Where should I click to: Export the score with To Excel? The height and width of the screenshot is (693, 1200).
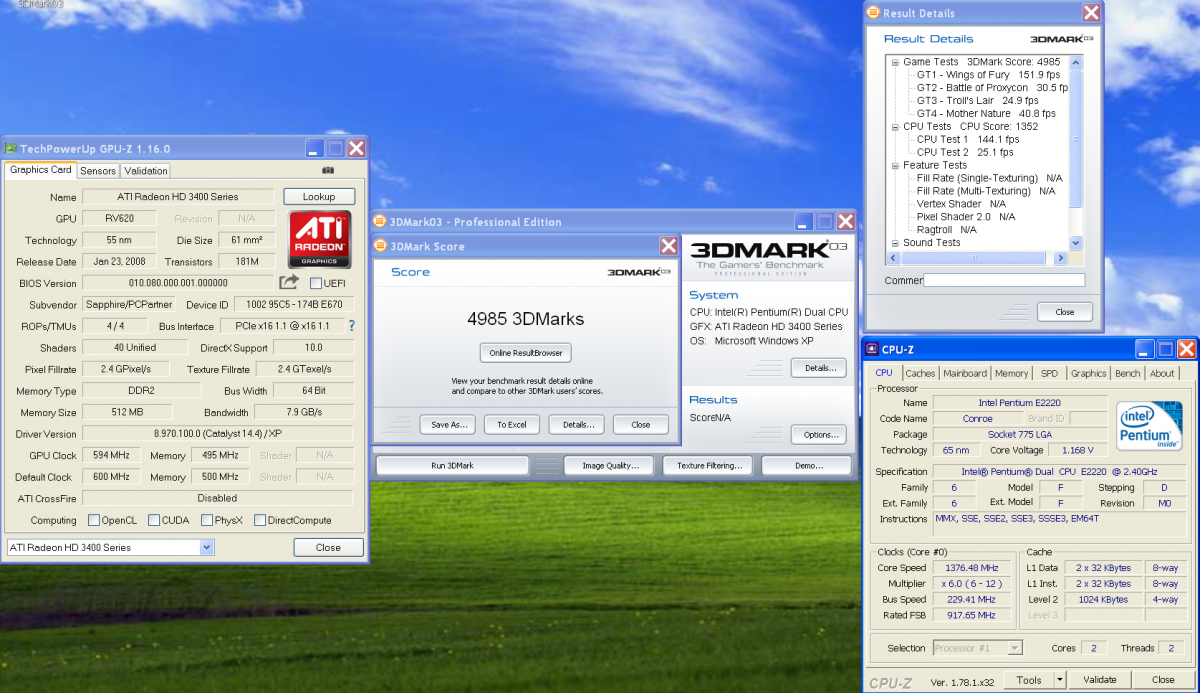512,424
